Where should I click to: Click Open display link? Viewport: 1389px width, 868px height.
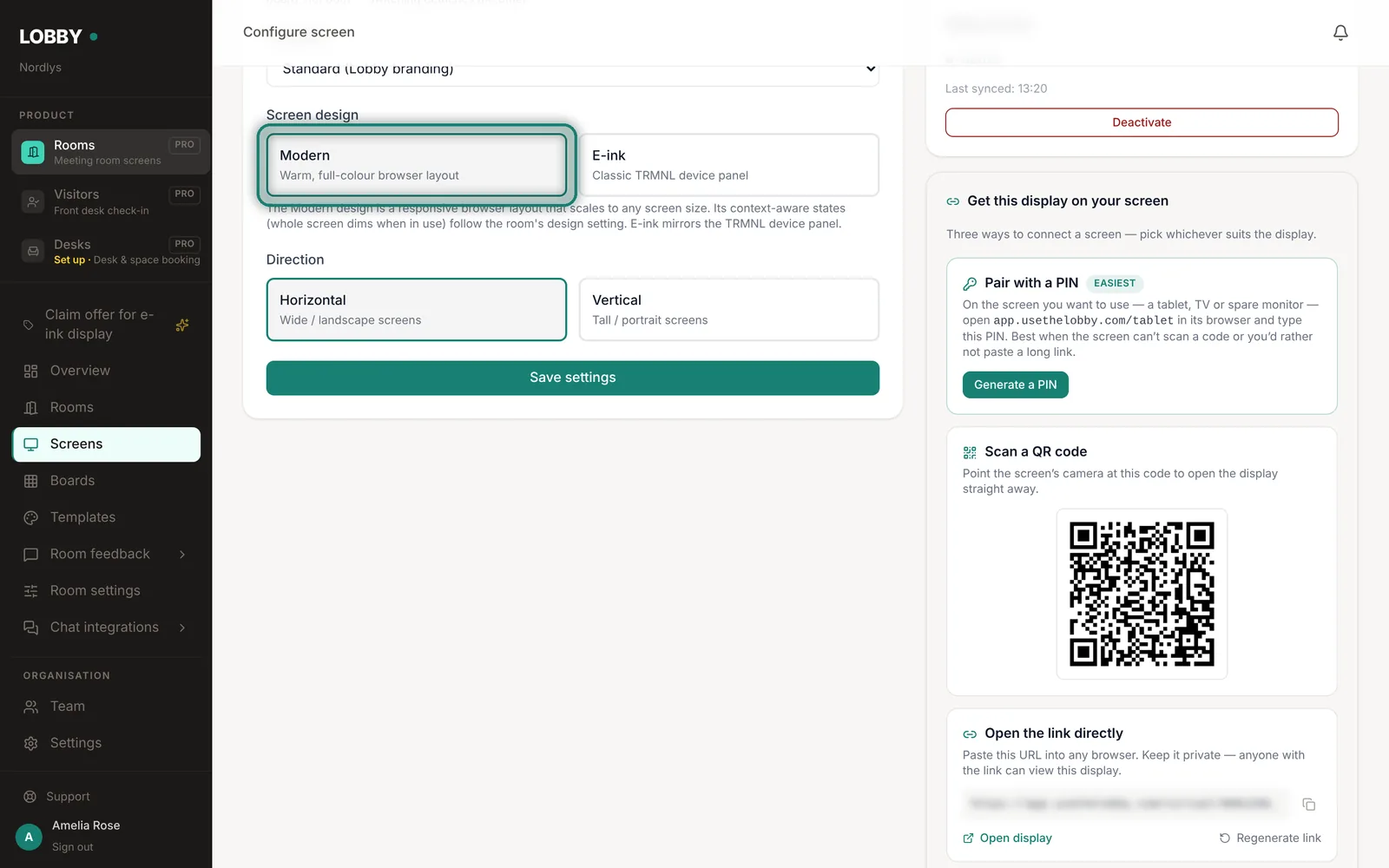coord(1007,838)
